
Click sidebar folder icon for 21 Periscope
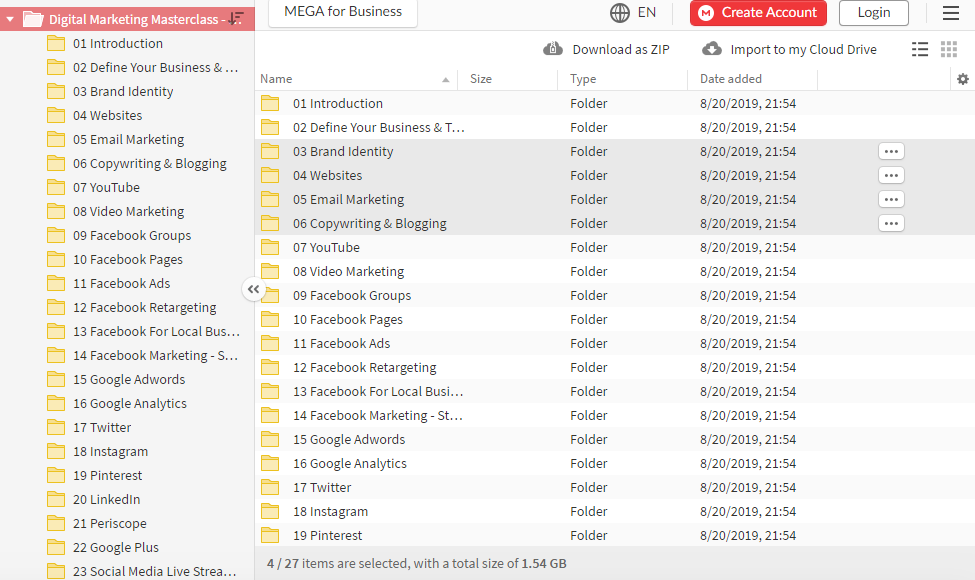pos(56,523)
